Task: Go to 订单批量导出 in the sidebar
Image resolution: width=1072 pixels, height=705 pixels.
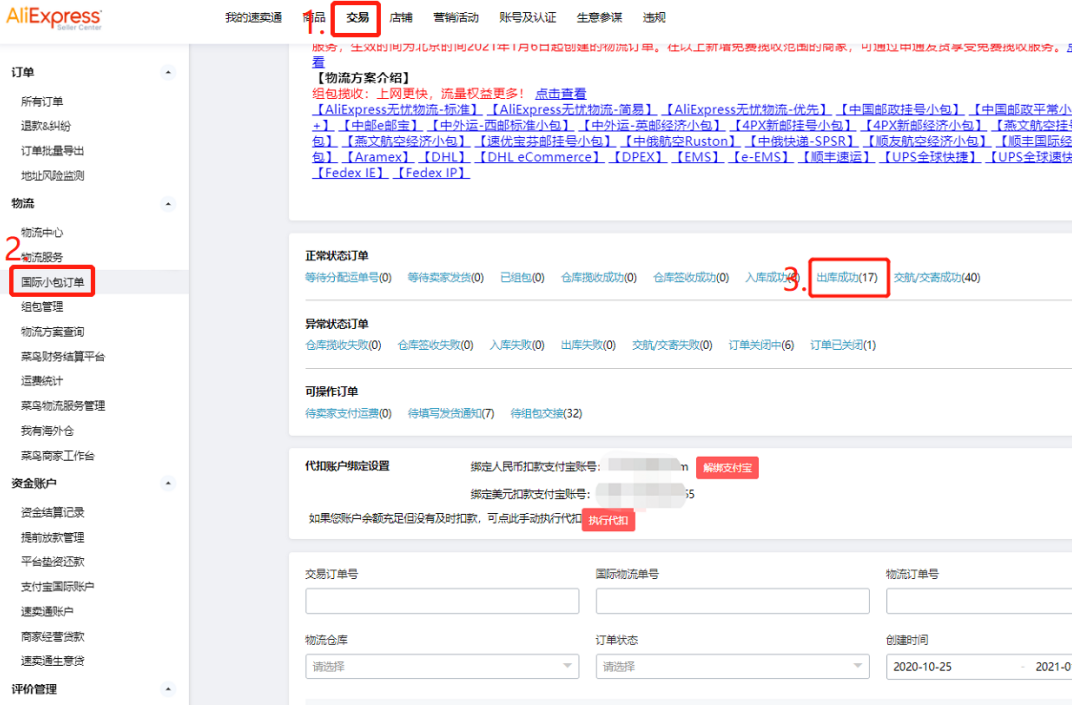Action: (53, 151)
